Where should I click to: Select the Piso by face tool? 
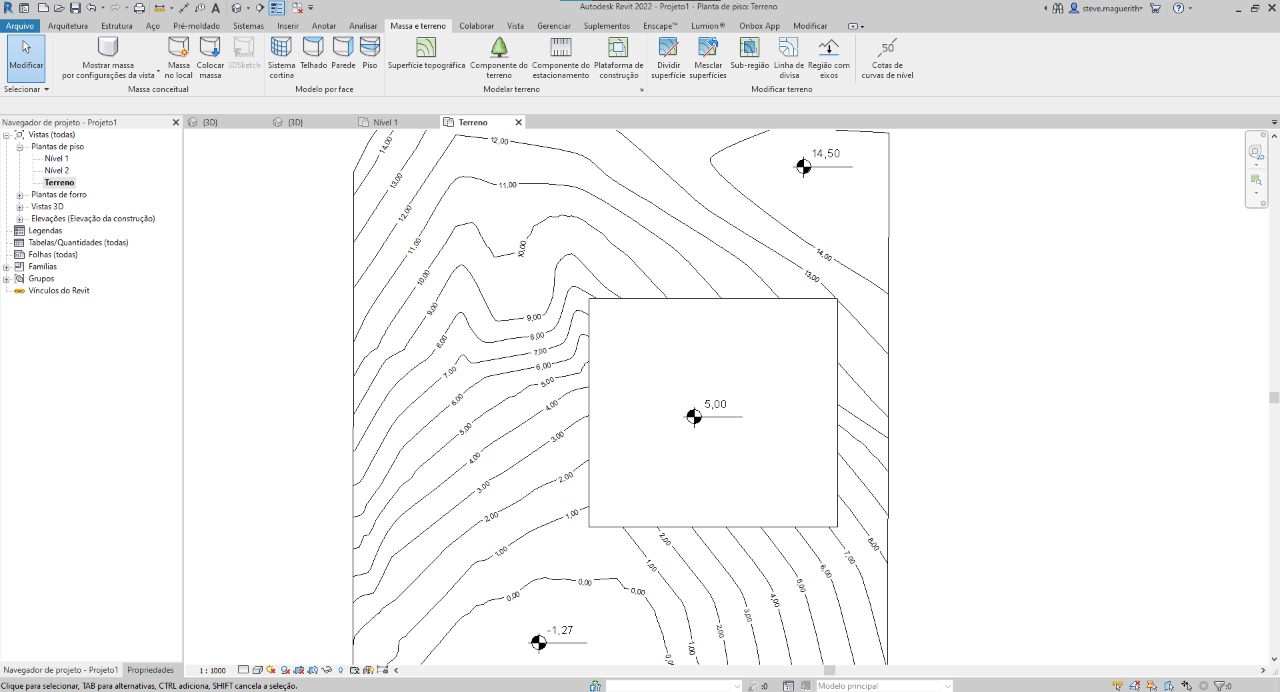coord(370,54)
